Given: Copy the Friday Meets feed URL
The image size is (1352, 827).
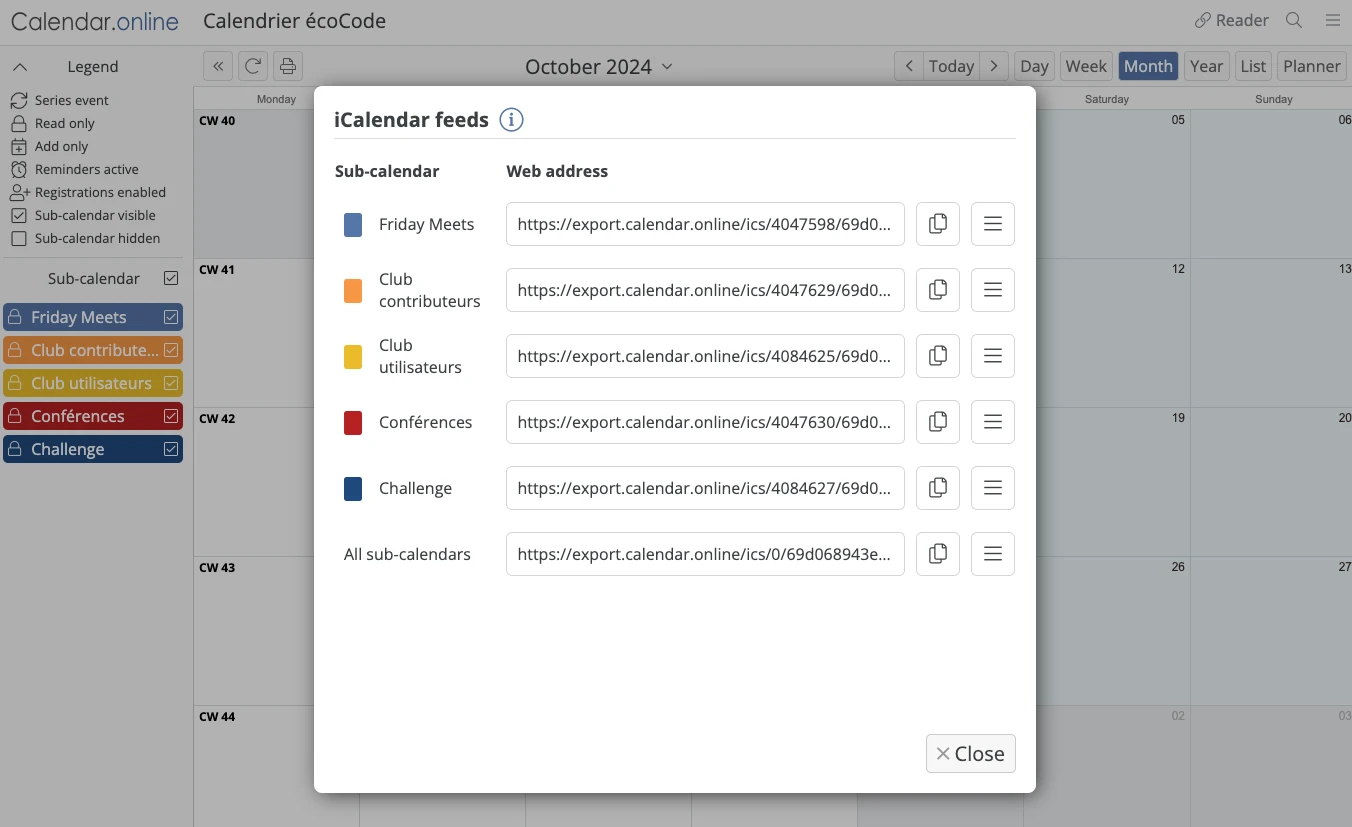Looking at the screenshot, I should (937, 224).
